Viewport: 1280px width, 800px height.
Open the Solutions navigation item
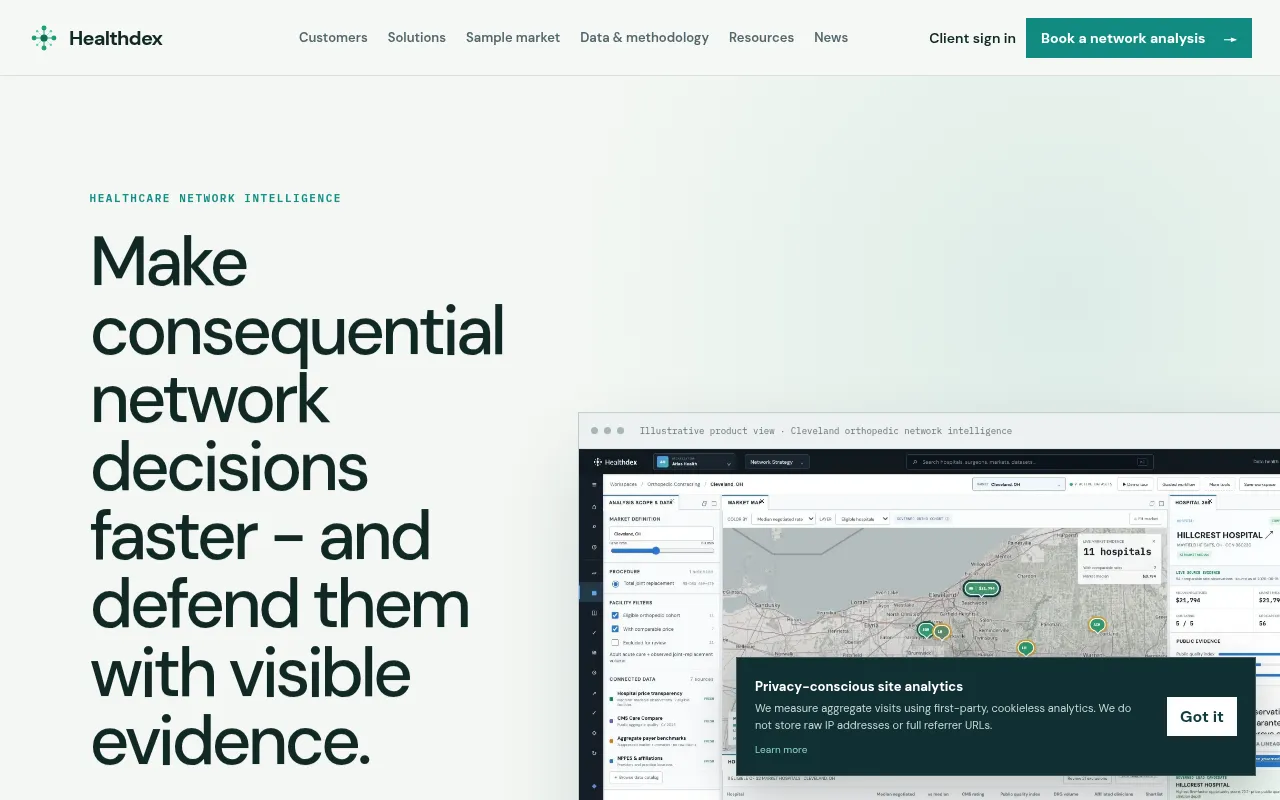(x=417, y=38)
